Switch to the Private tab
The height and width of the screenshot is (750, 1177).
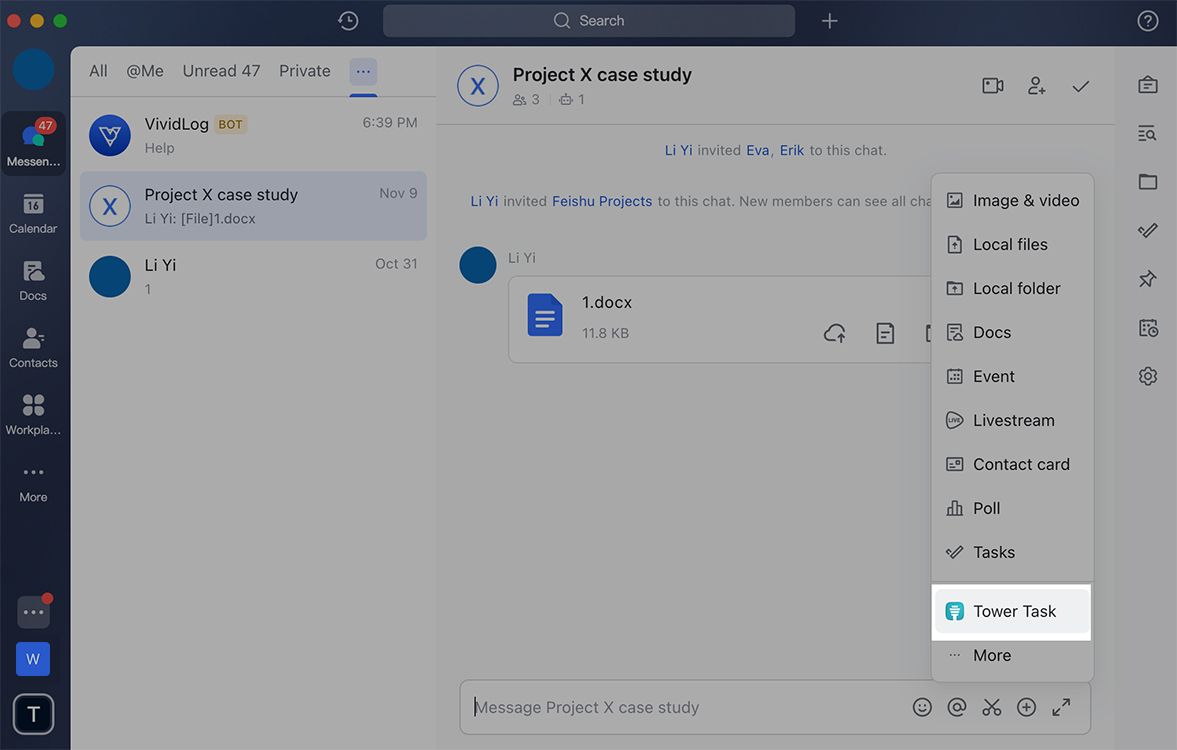pos(305,71)
